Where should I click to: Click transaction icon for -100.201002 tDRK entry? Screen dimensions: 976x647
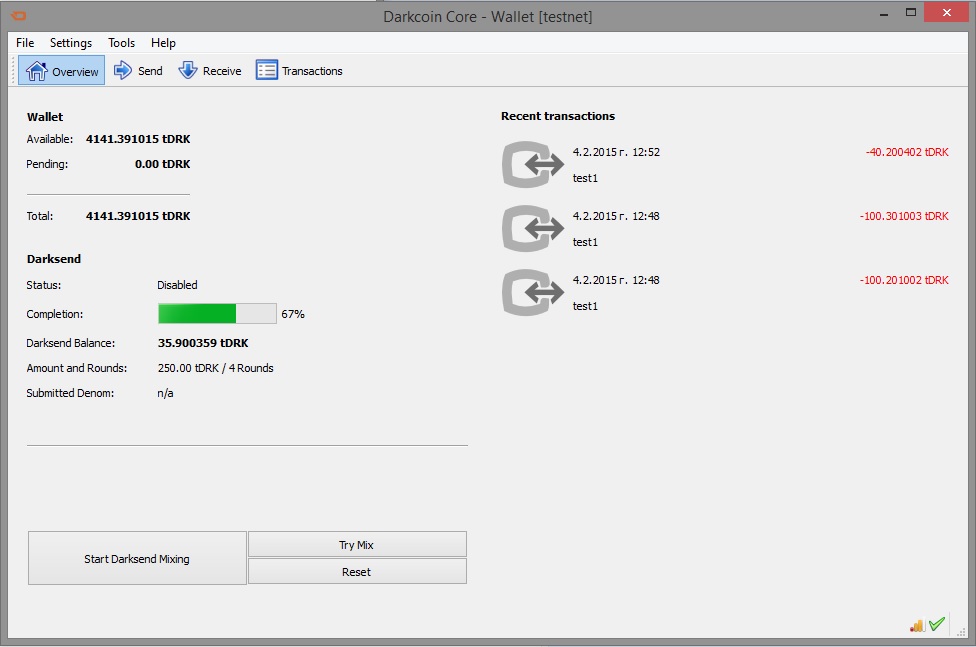[533, 293]
